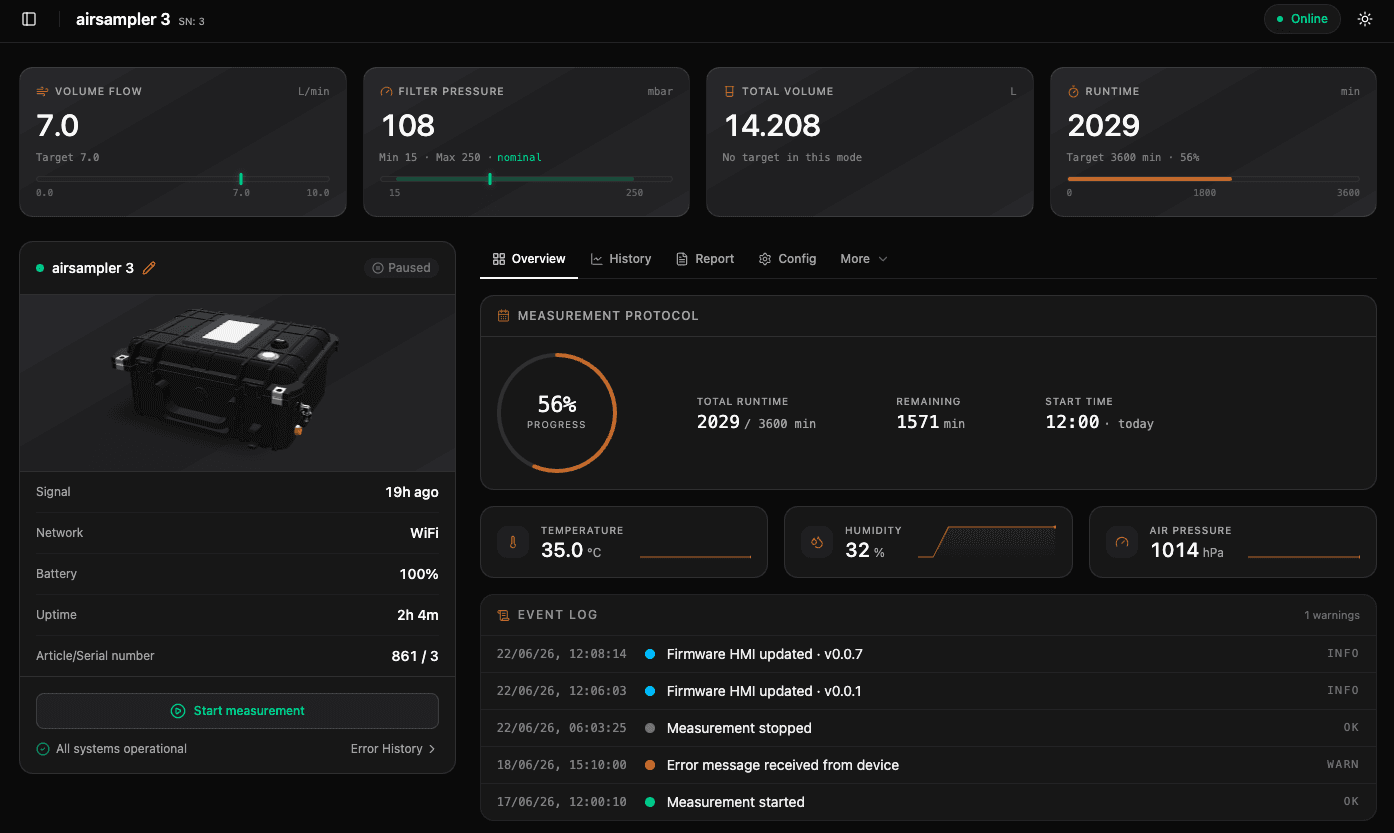Open the Report tab
The image size is (1394, 833).
coord(705,259)
